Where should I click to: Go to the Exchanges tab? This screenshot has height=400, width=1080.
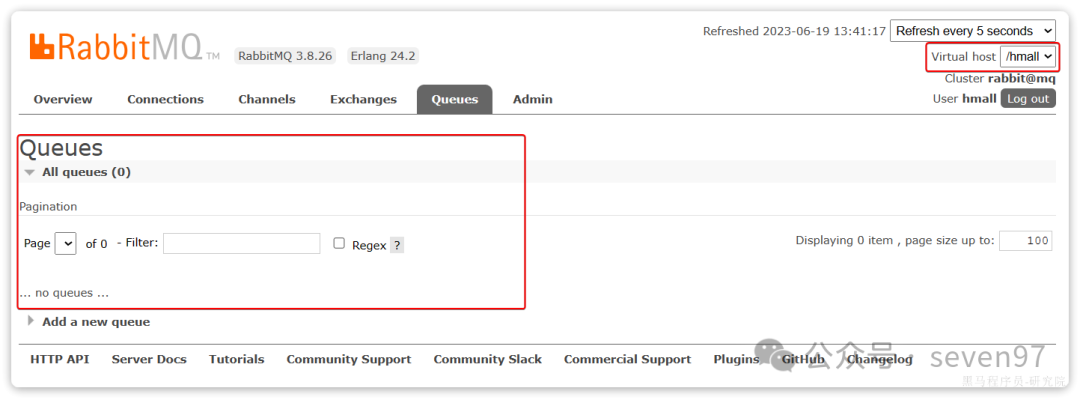coord(363,99)
